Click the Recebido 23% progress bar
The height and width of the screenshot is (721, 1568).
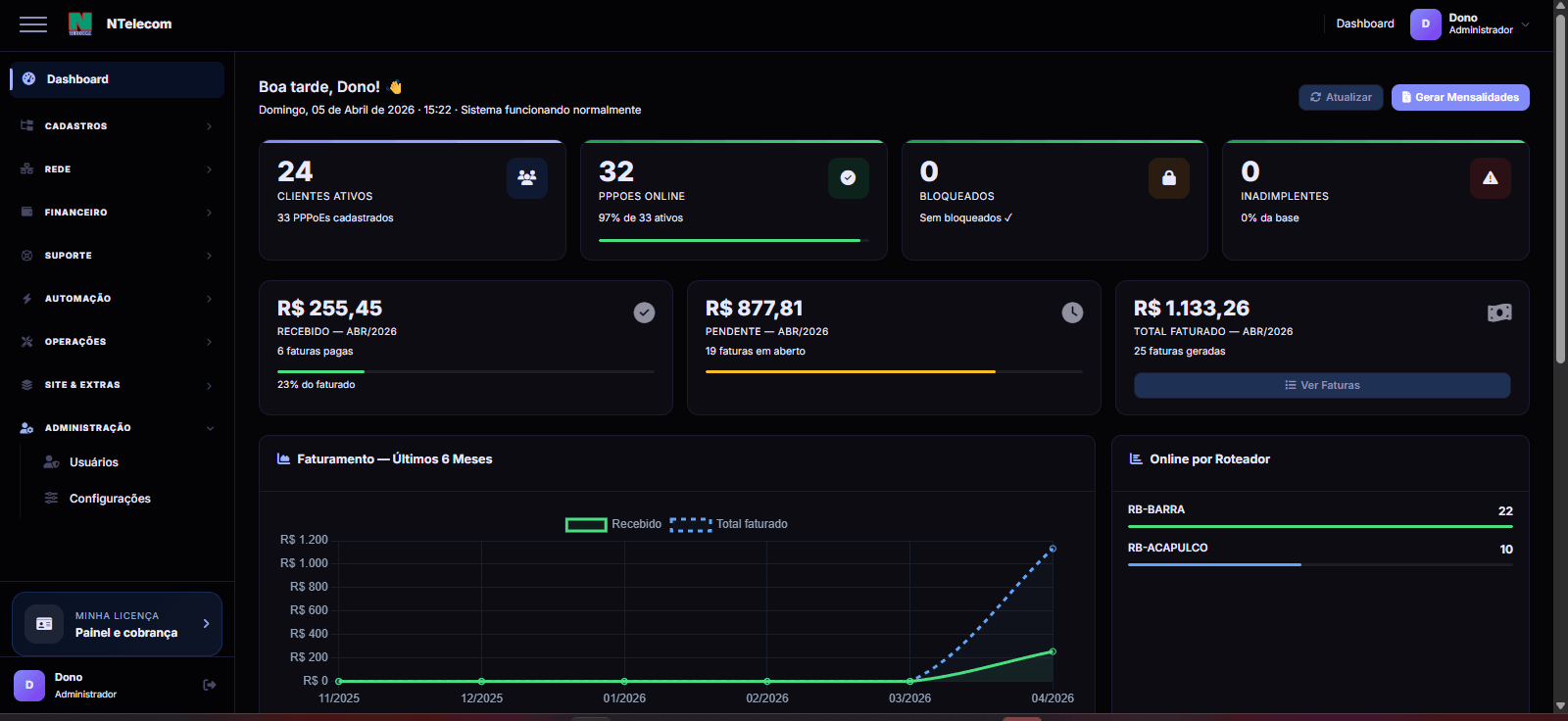coord(465,371)
